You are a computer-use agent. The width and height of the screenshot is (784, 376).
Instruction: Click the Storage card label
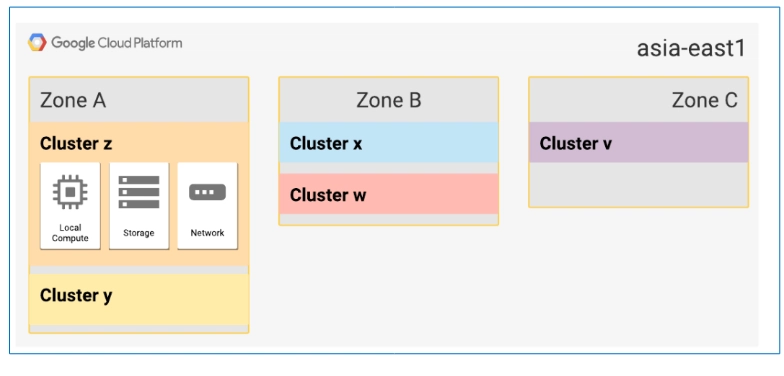tap(139, 233)
